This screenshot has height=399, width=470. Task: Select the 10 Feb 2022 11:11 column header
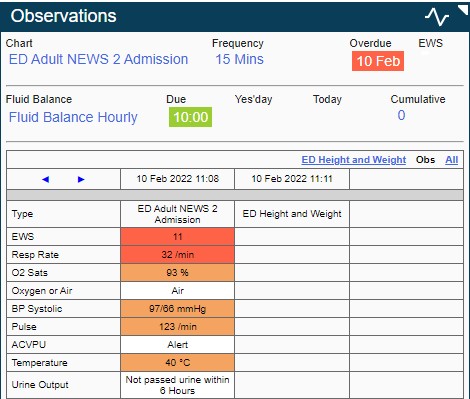click(x=292, y=179)
